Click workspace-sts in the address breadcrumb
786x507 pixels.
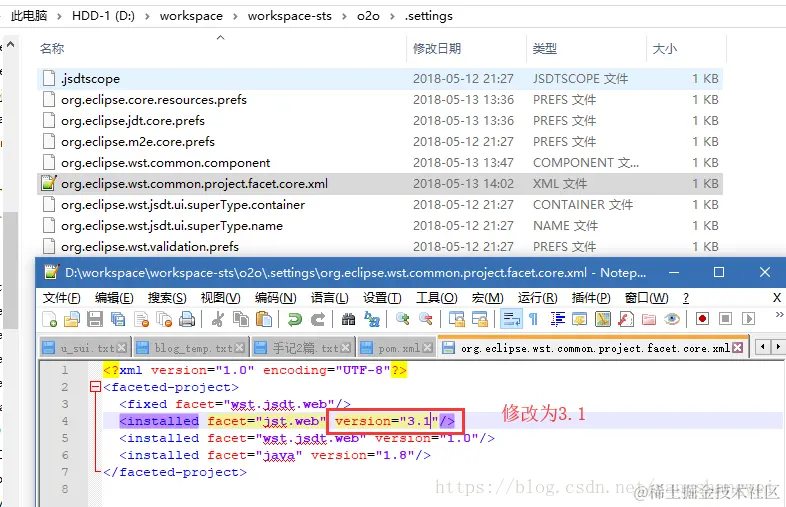290,16
